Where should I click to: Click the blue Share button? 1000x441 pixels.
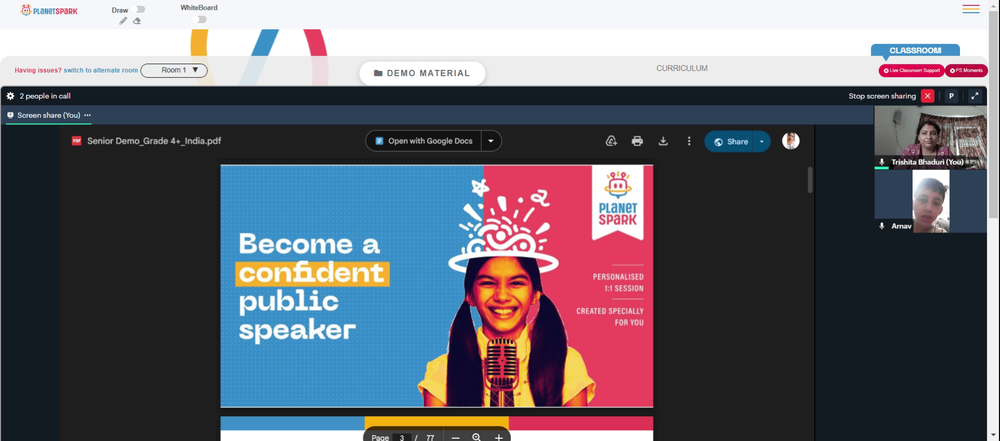point(729,142)
